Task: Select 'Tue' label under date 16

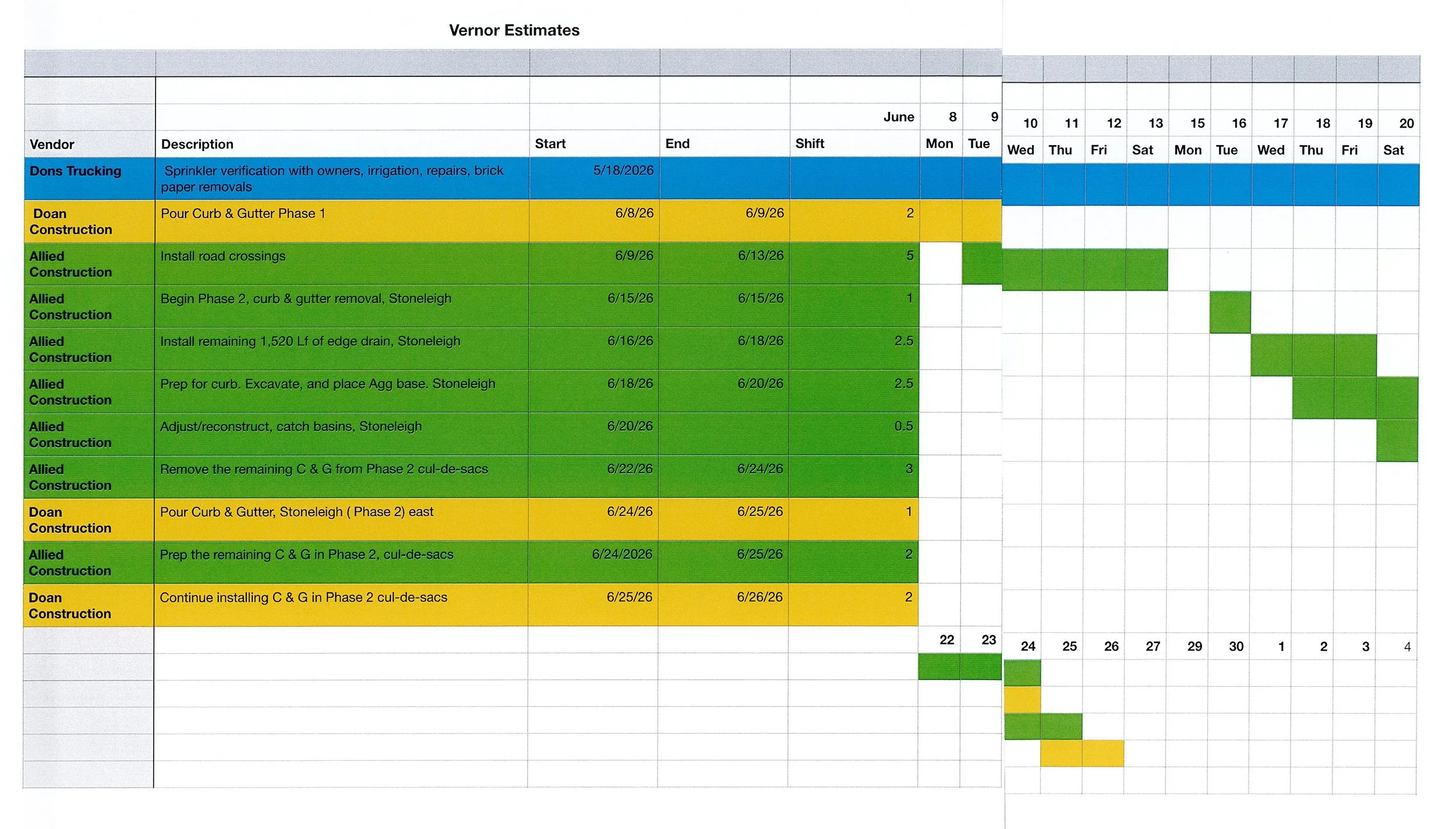Action: click(x=1227, y=150)
